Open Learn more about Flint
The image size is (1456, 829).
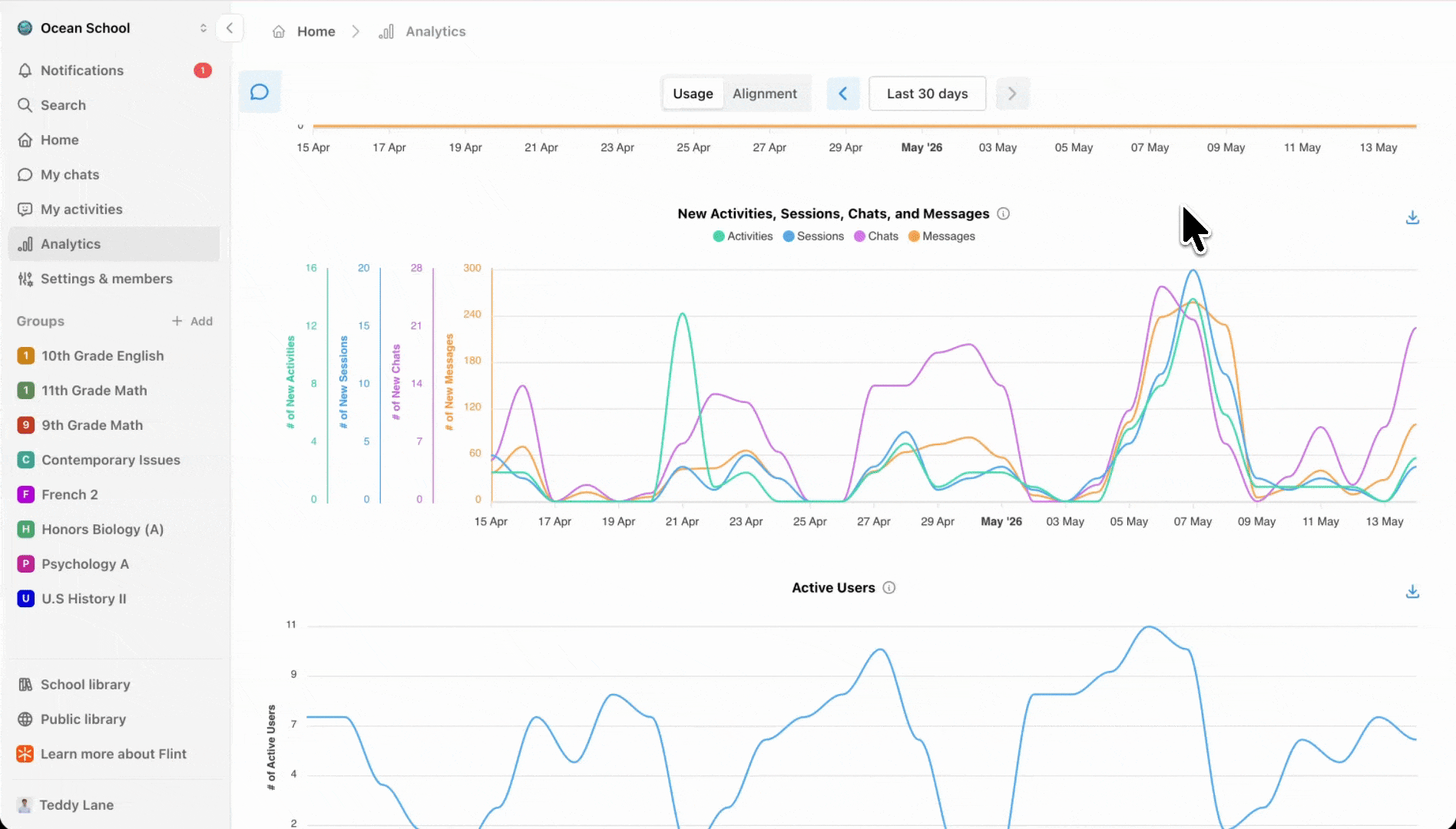pos(114,754)
